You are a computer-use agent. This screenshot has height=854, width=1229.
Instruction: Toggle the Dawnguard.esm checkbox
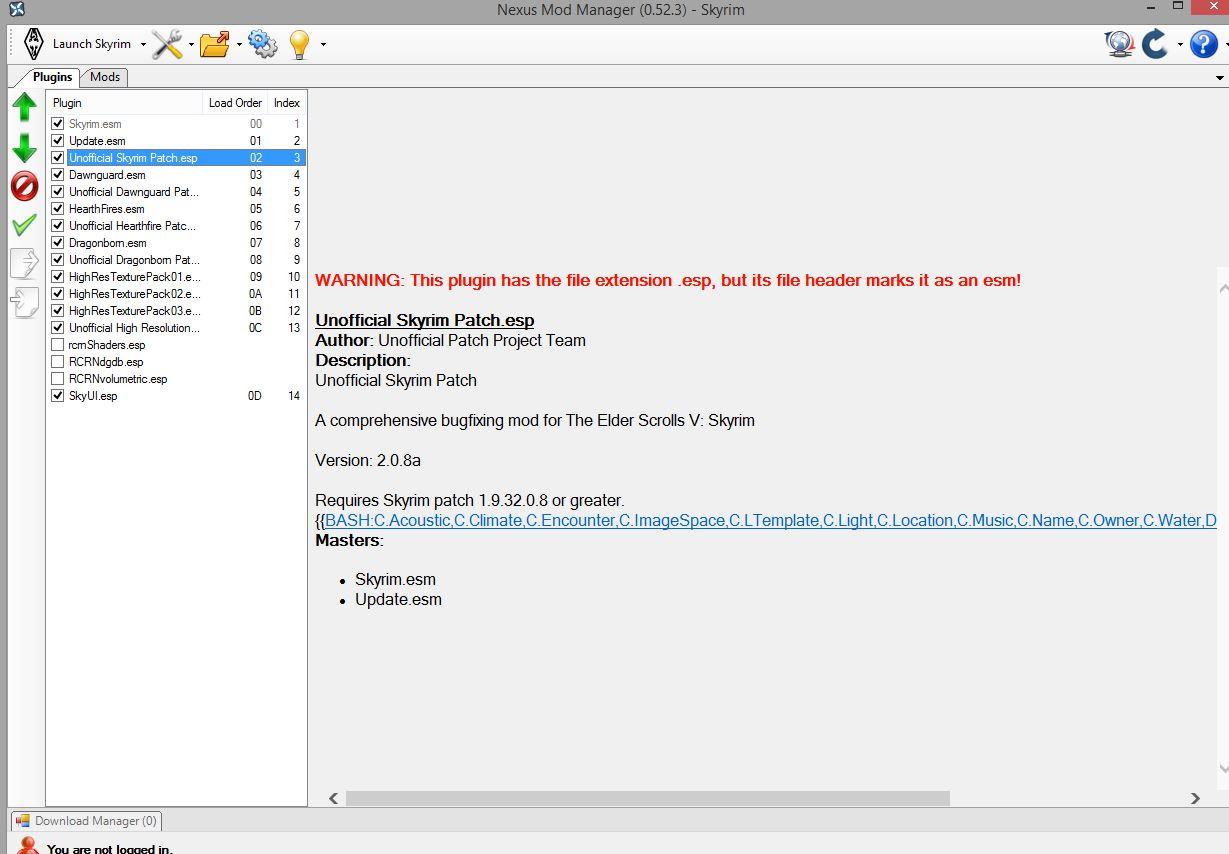[58, 175]
